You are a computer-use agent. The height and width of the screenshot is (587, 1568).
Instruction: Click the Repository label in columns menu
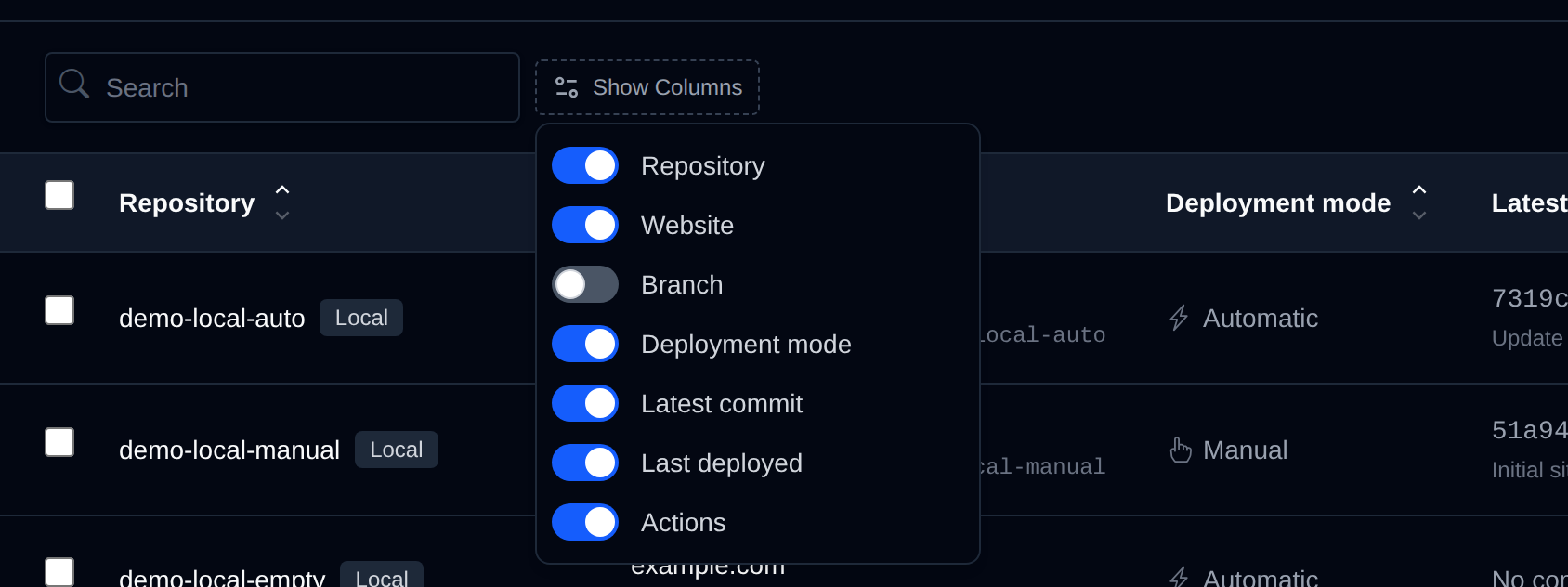click(x=703, y=165)
